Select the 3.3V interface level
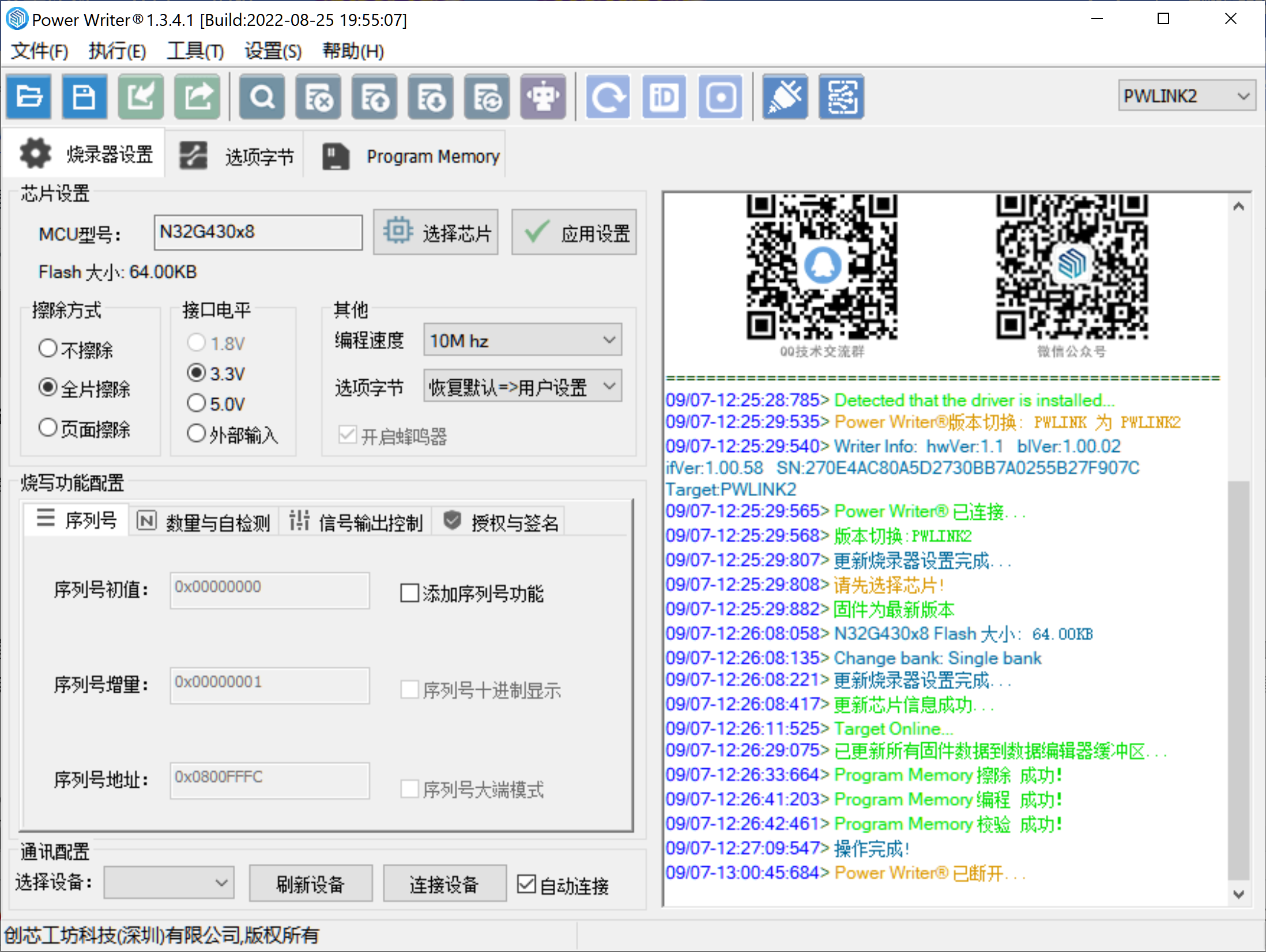The width and height of the screenshot is (1266, 952). [x=216, y=373]
